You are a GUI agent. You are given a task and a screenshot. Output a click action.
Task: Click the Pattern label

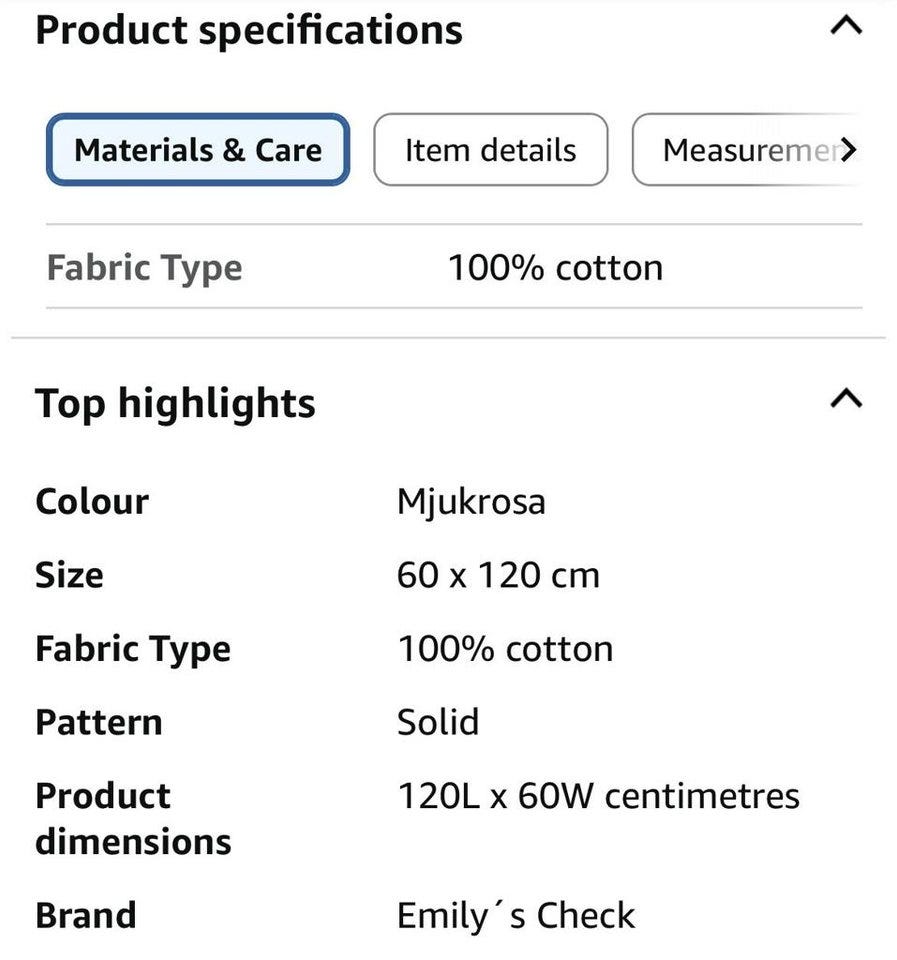pyautogui.click(x=98, y=722)
